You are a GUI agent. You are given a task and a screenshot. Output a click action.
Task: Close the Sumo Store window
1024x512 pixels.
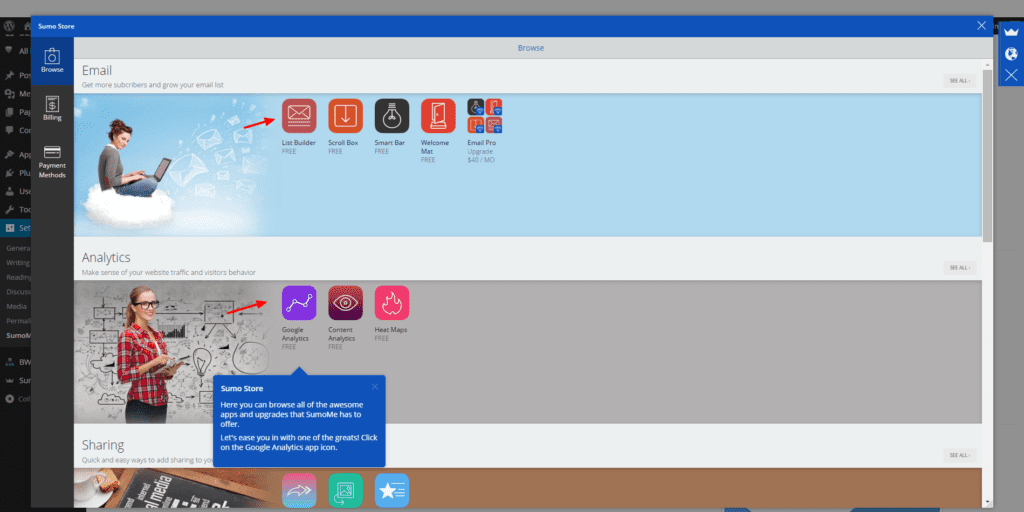pos(982,25)
